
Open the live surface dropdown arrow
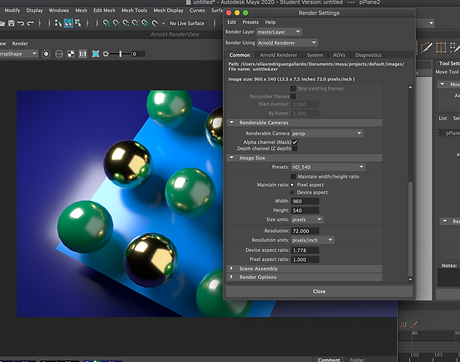click(x=163, y=23)
